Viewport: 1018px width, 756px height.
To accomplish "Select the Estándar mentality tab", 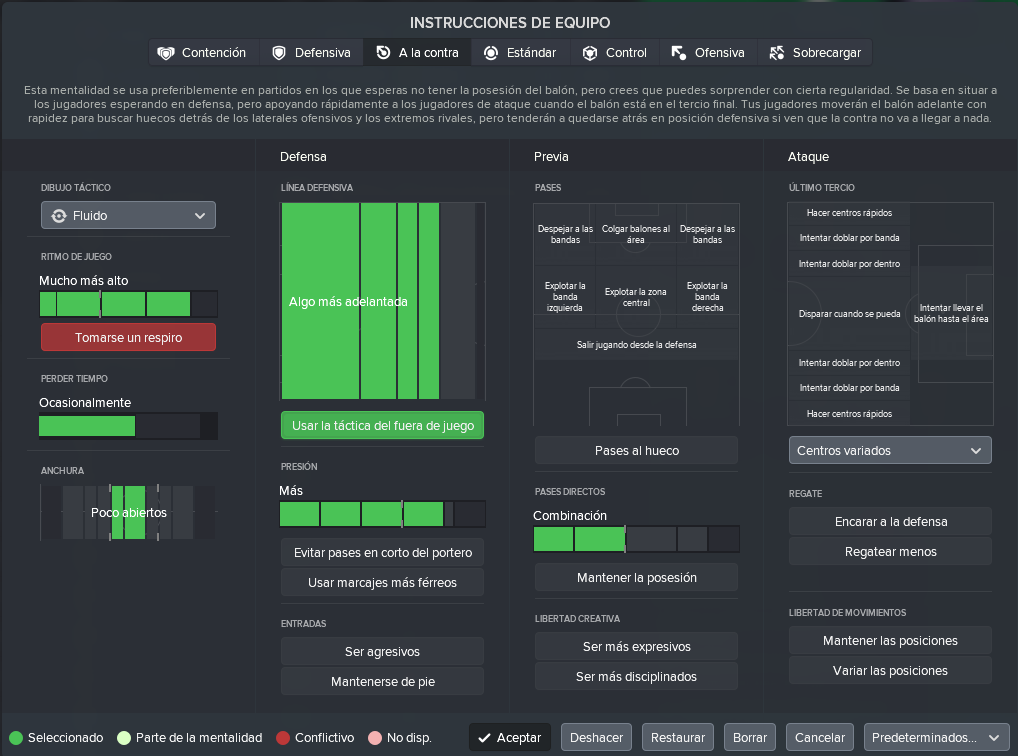I will pyautogui.click(x=521, y=53).
